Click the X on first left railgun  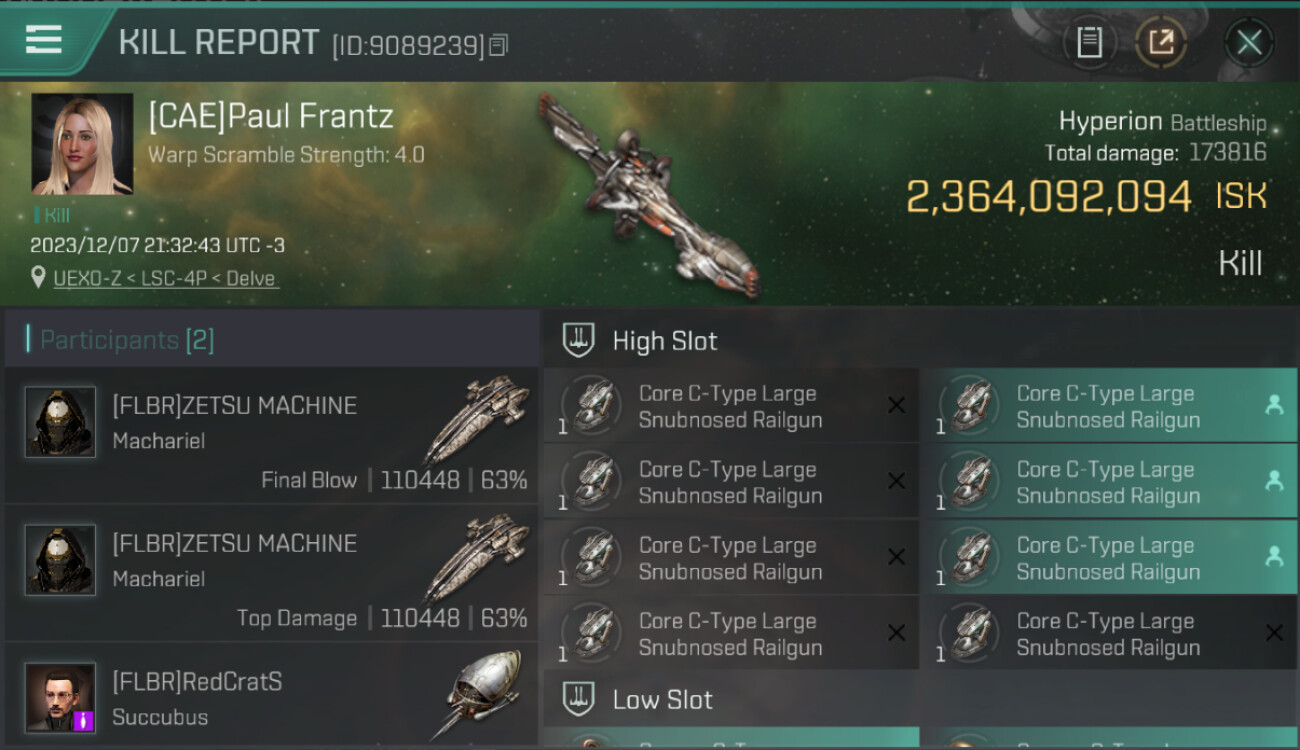click(896, 405)
